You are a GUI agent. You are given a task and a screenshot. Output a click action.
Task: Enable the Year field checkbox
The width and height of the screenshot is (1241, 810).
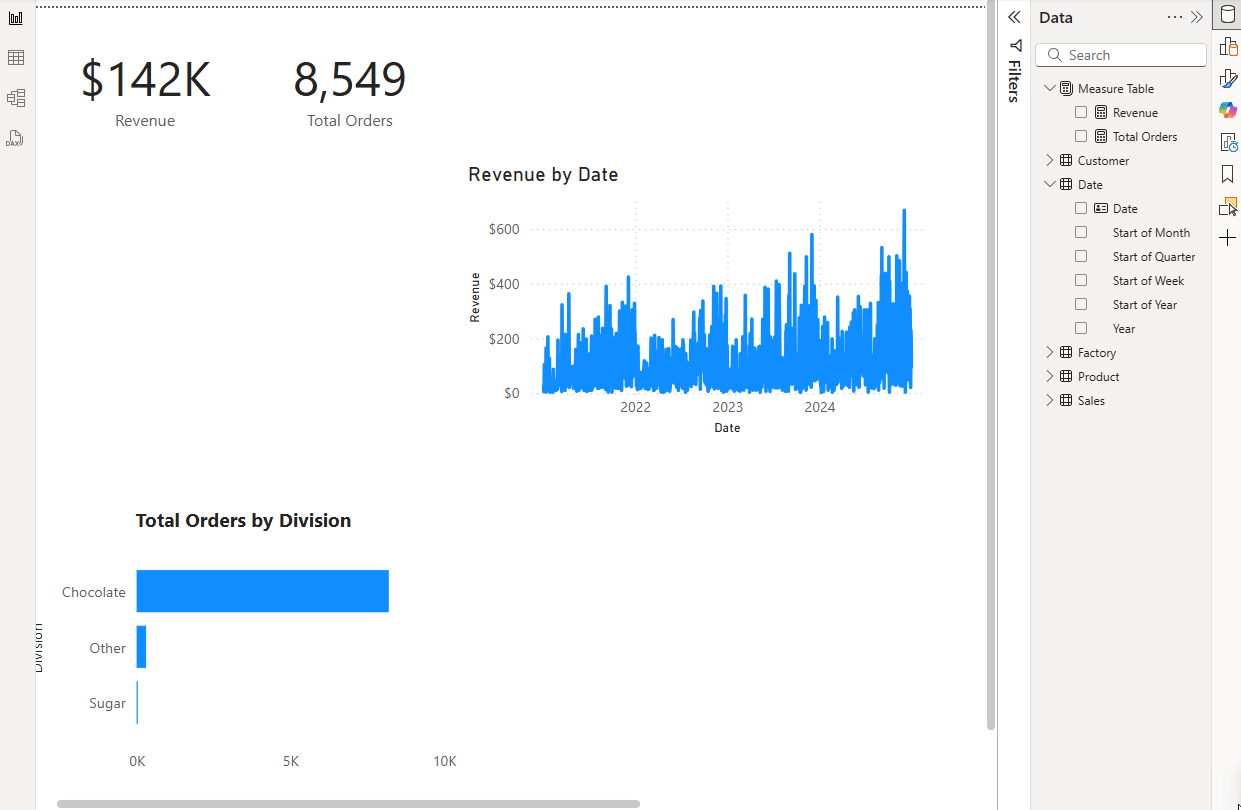click(1081, 329)
